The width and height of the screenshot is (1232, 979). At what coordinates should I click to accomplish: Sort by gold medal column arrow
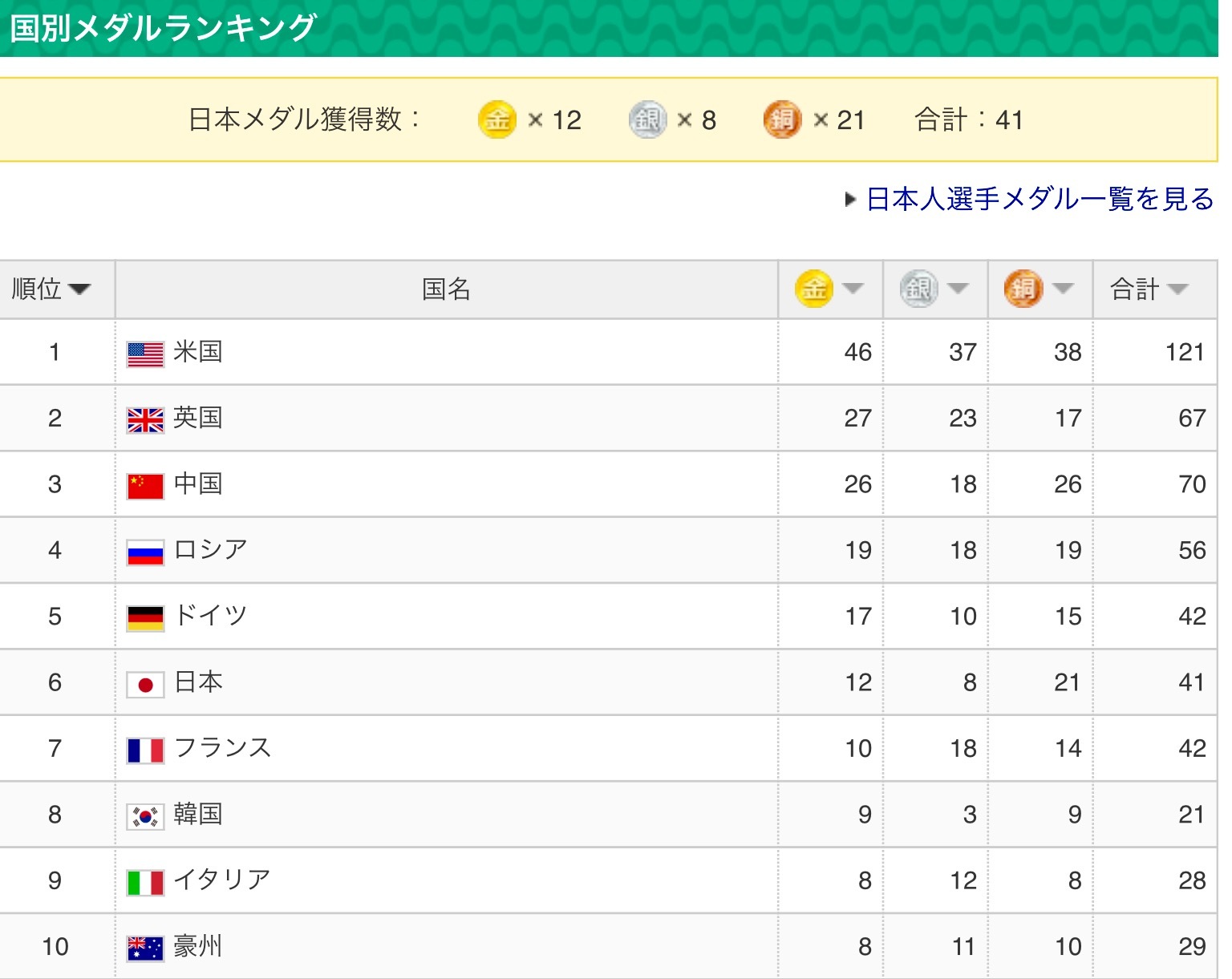coord(853,289)
